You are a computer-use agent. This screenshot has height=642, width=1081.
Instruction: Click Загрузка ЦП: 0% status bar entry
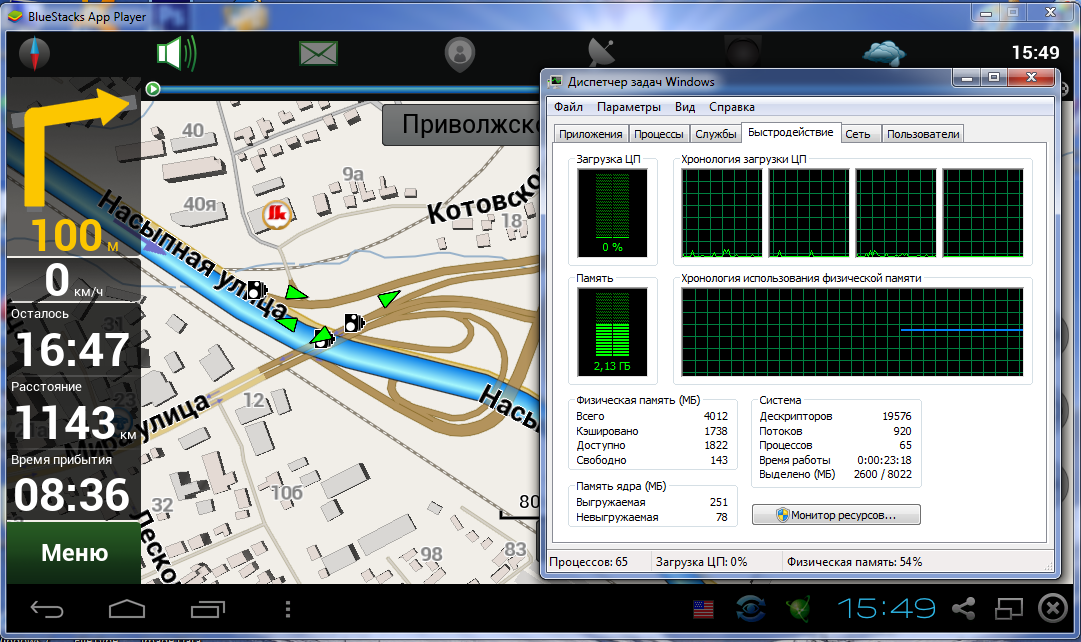[702, 562]
